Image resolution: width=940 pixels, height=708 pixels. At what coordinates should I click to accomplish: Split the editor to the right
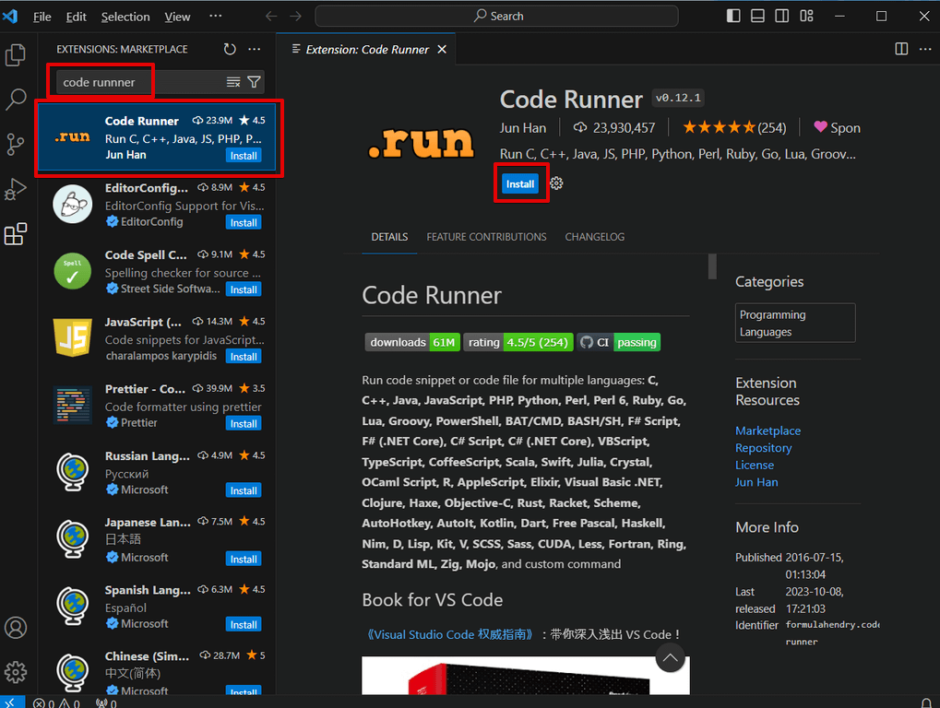[901, 48]
